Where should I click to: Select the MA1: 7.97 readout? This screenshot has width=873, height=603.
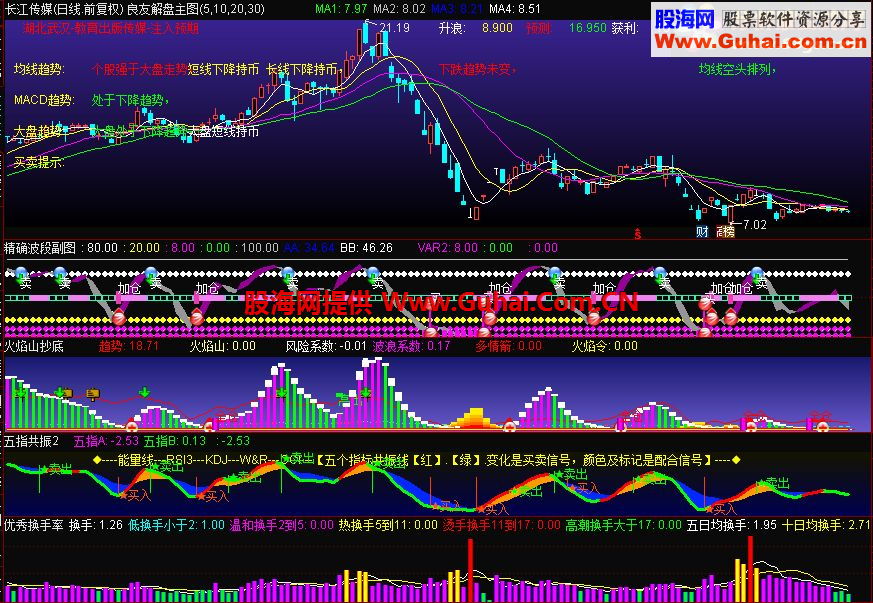(341, 8)
